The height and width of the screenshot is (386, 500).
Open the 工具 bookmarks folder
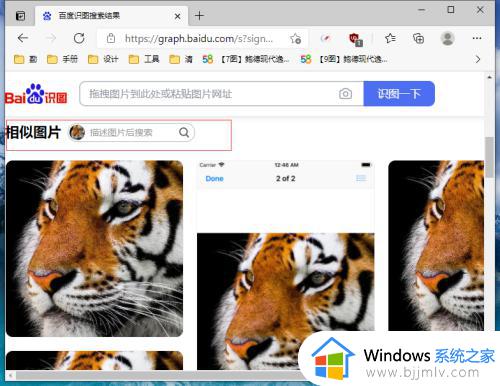(144, 59)
